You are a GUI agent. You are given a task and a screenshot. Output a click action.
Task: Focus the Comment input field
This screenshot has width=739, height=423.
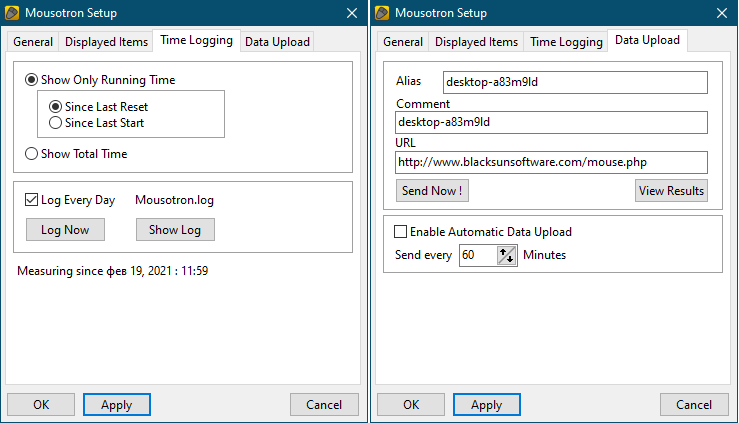[x=551, y=122]
